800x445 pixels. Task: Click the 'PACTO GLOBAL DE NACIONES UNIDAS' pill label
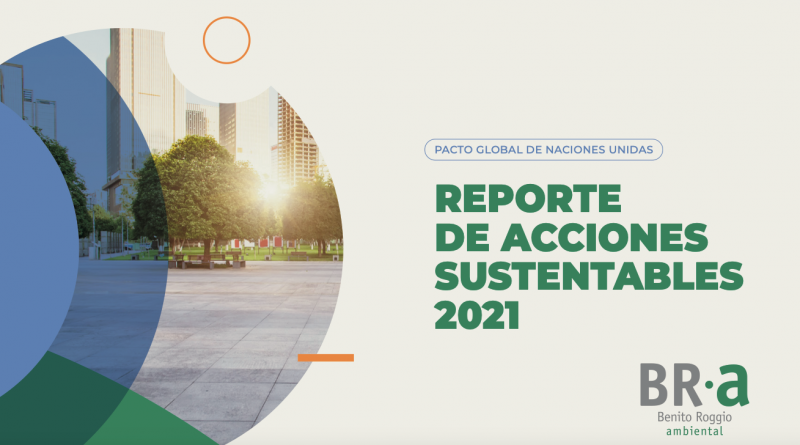(543, 150)
